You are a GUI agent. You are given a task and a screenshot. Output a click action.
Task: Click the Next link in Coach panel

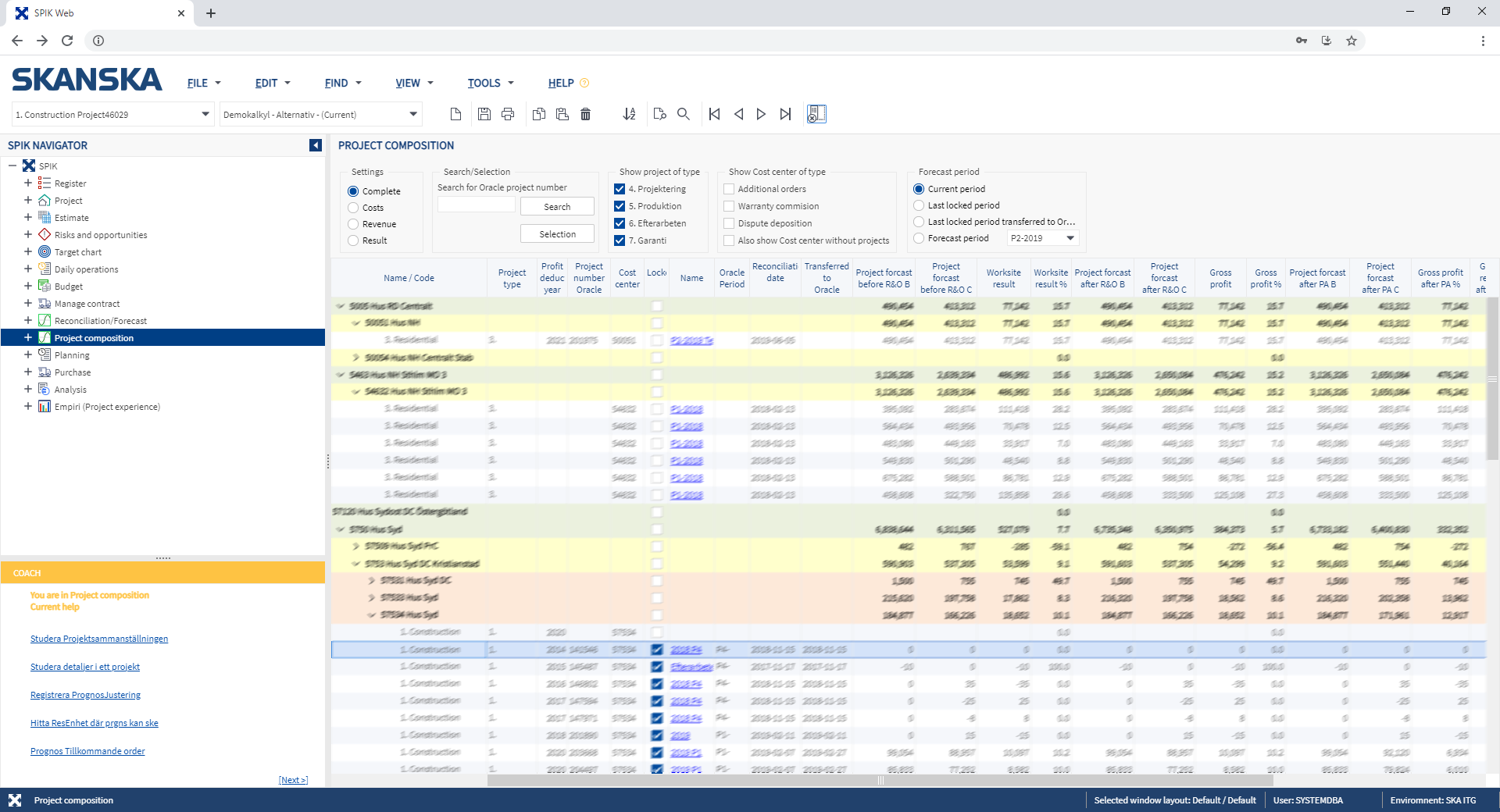293,780
